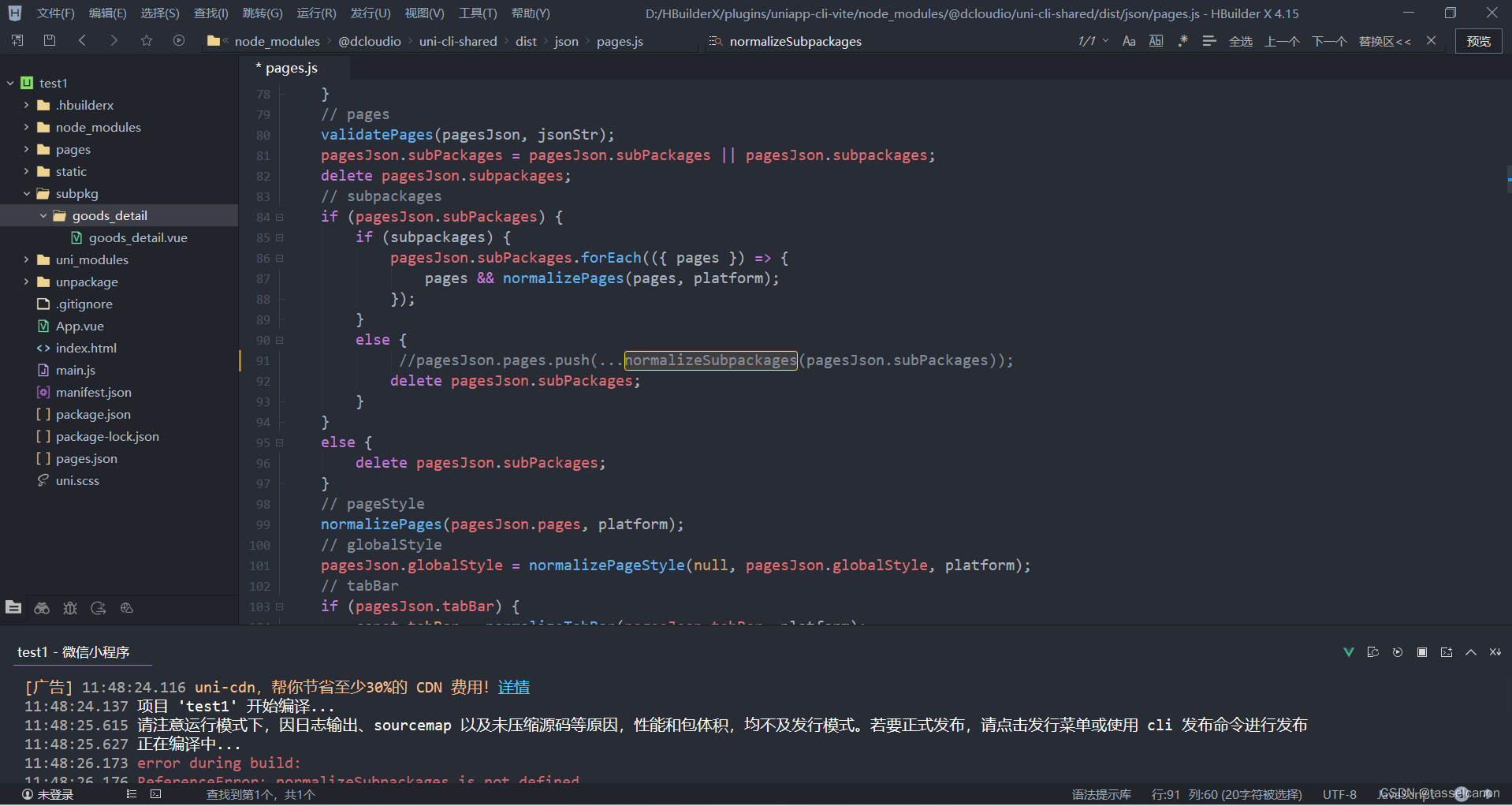Image resolution: width=1512 pixels, height=806 pixels.
Task: Toggle code fold marker on line 103
Action: coord(279,606)
